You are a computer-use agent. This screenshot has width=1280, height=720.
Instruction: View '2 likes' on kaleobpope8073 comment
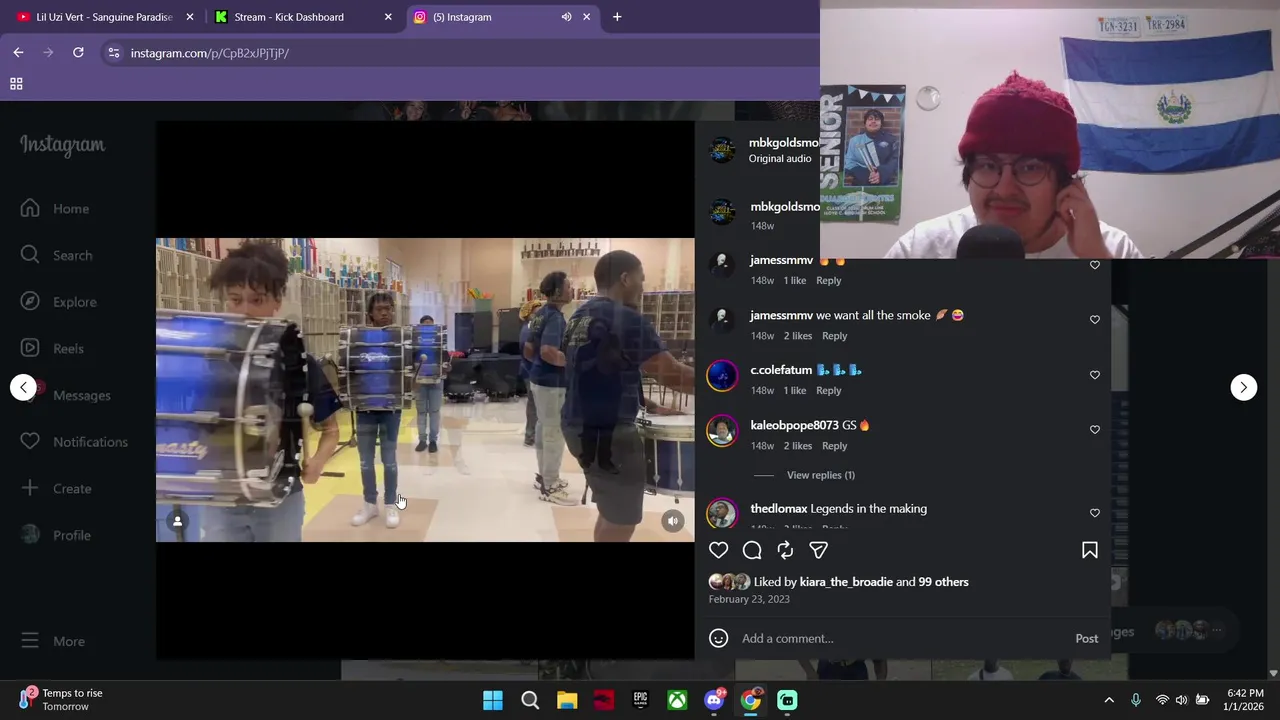pos(798,446)
